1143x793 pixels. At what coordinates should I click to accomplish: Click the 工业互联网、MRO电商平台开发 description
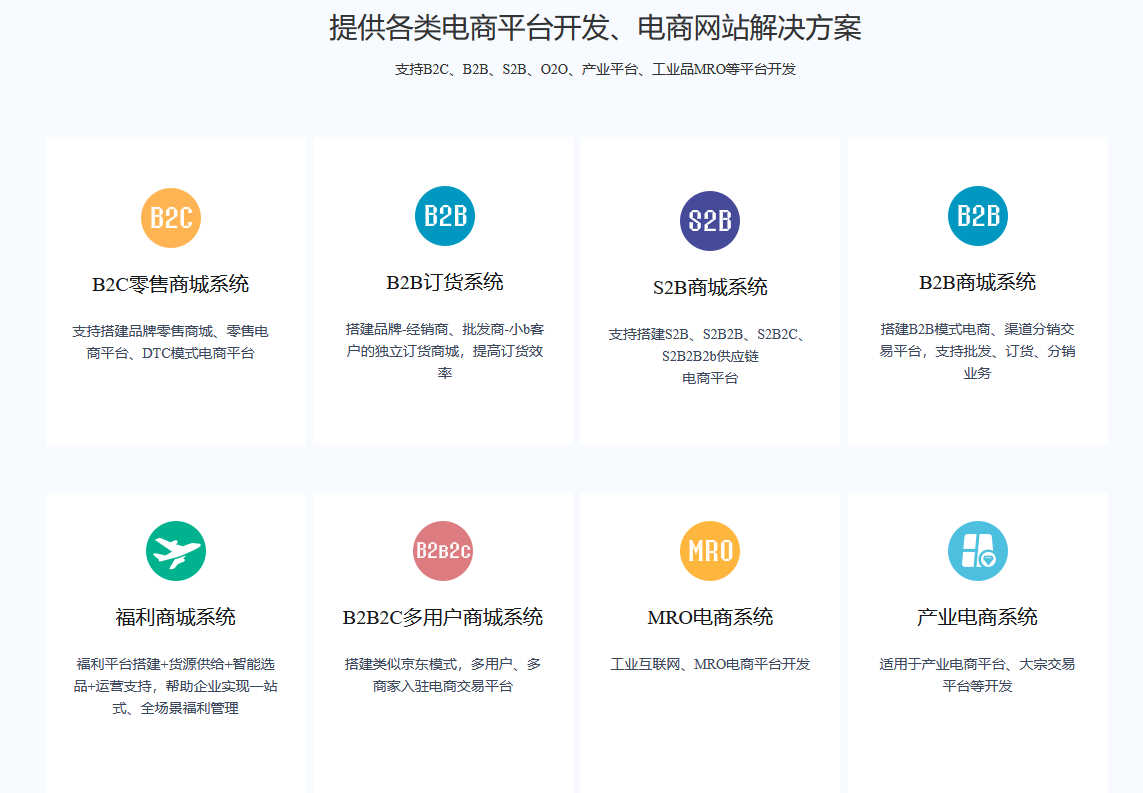(x=710, y=664)
